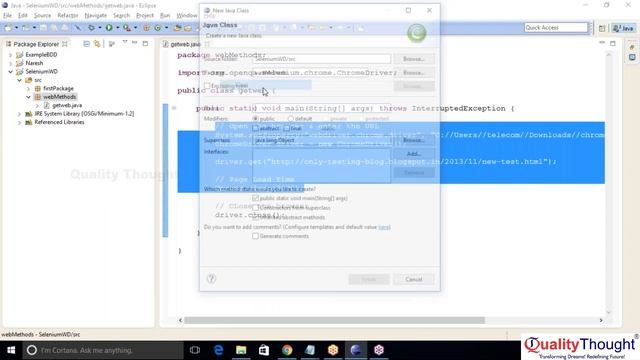Open Package Explorer view menu triangle
Image resolution: width=640 pixels, height=360 pixels.
tap(125, 42)
